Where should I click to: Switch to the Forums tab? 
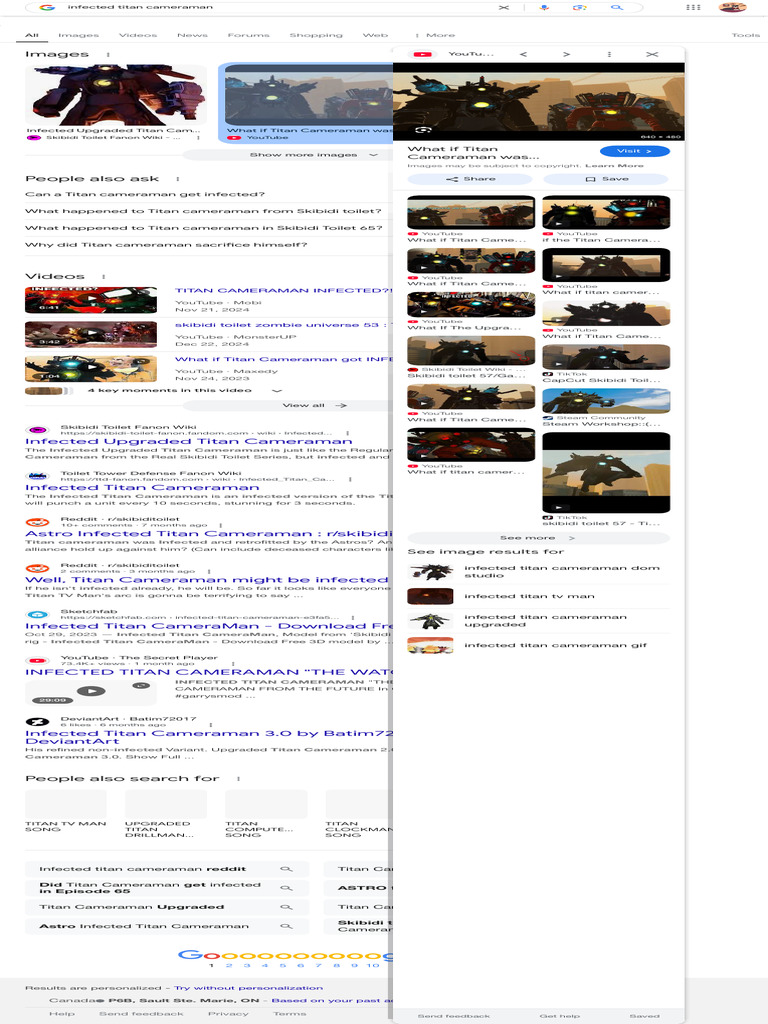tap(248, 35)
